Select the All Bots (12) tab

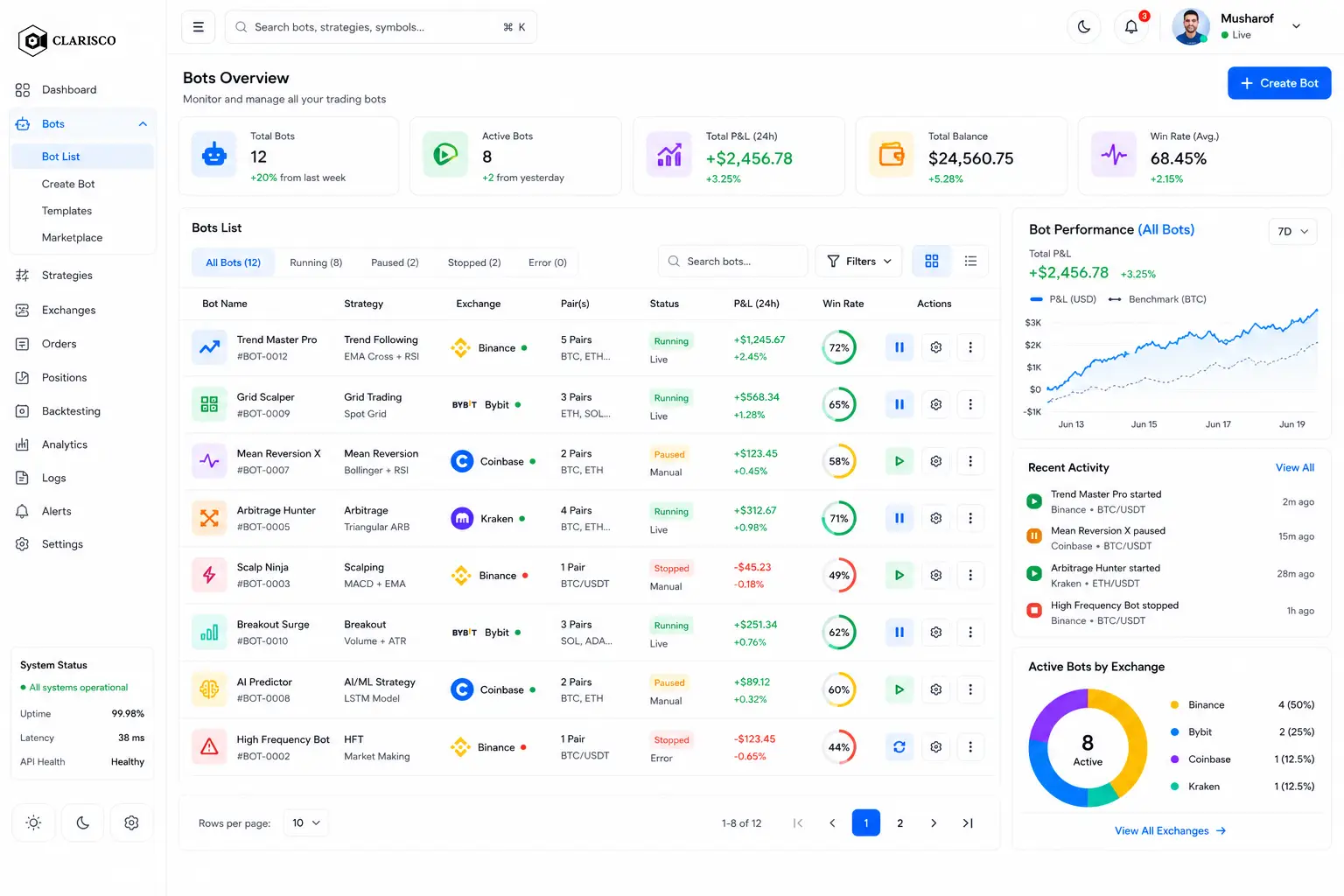coord(233,262)
